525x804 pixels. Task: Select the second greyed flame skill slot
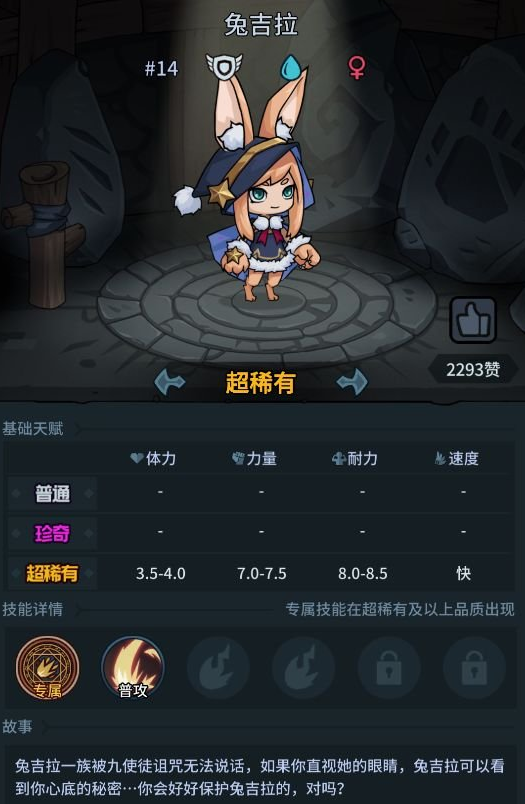tap(304, 668)
